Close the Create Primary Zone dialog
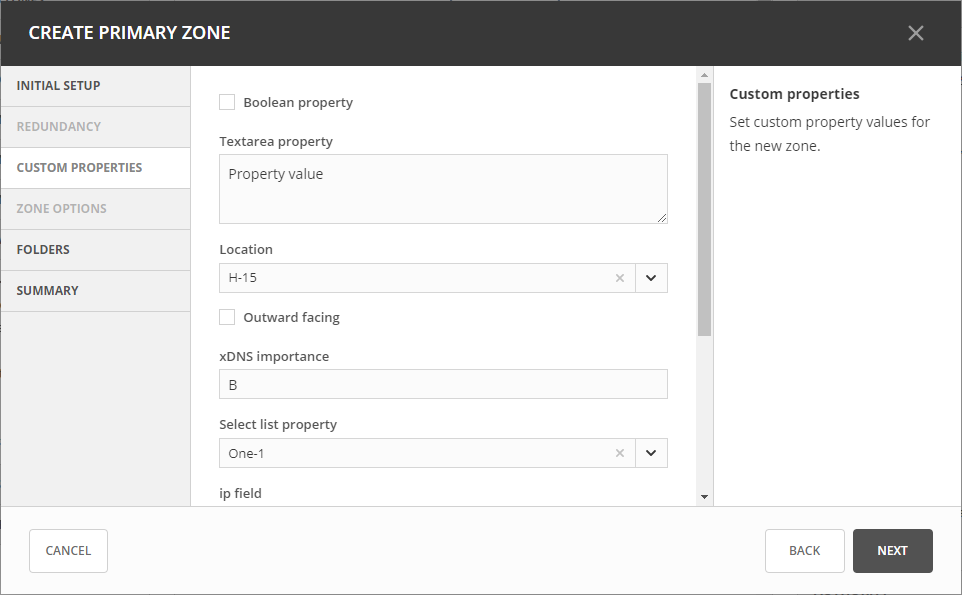This screenshot has height=595, width=962. pyautogui.click(x=915, y=33)
